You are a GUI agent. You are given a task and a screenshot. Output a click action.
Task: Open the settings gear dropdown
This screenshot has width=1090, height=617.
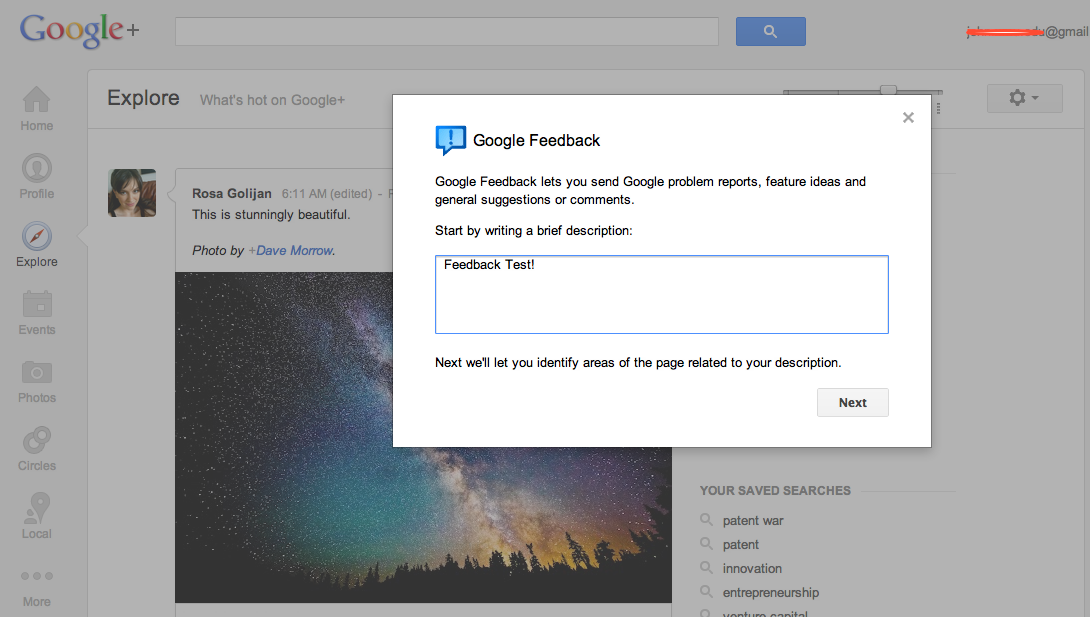click(1024, 98)
